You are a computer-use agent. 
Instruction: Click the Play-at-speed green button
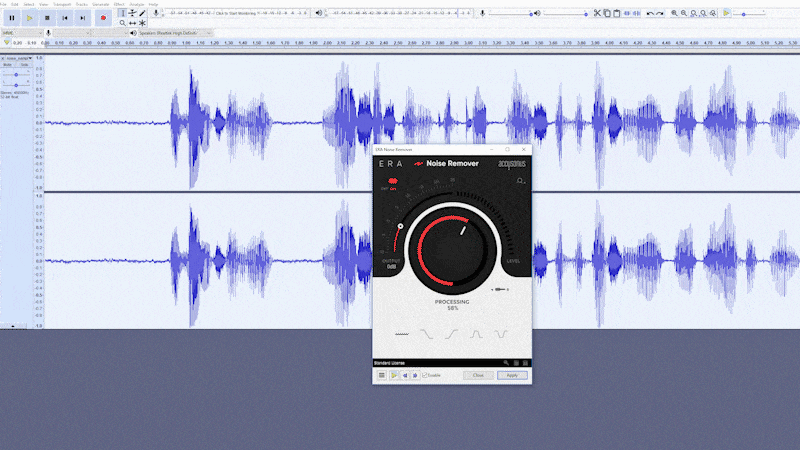727,13
